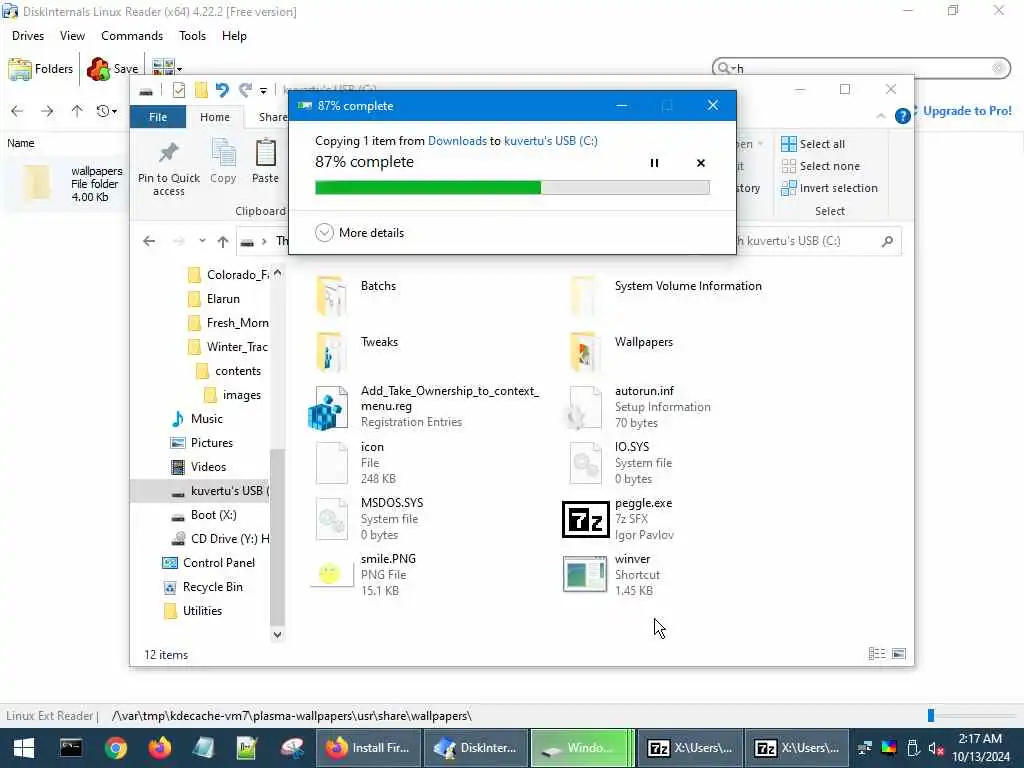1024x768 pixels.
Task: Open Commands menu
Action: point(132,36)
